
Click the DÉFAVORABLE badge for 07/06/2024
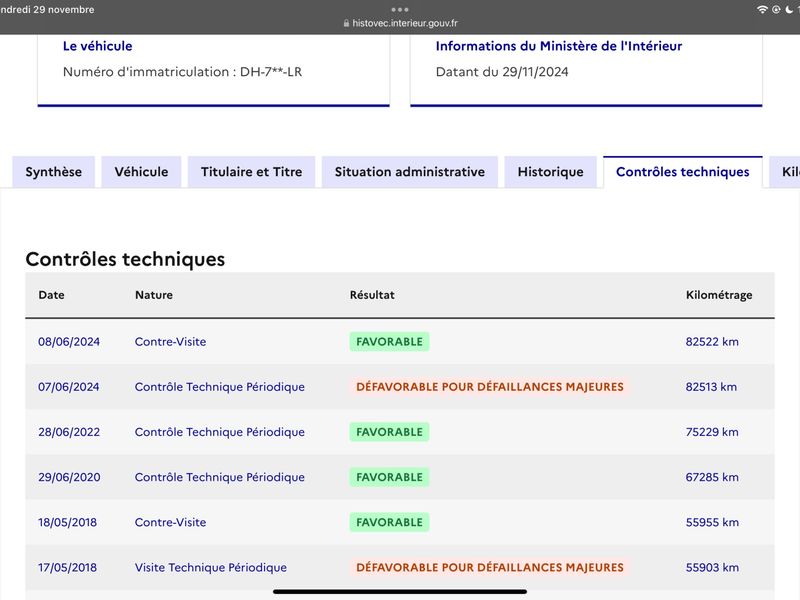(489, 387)
